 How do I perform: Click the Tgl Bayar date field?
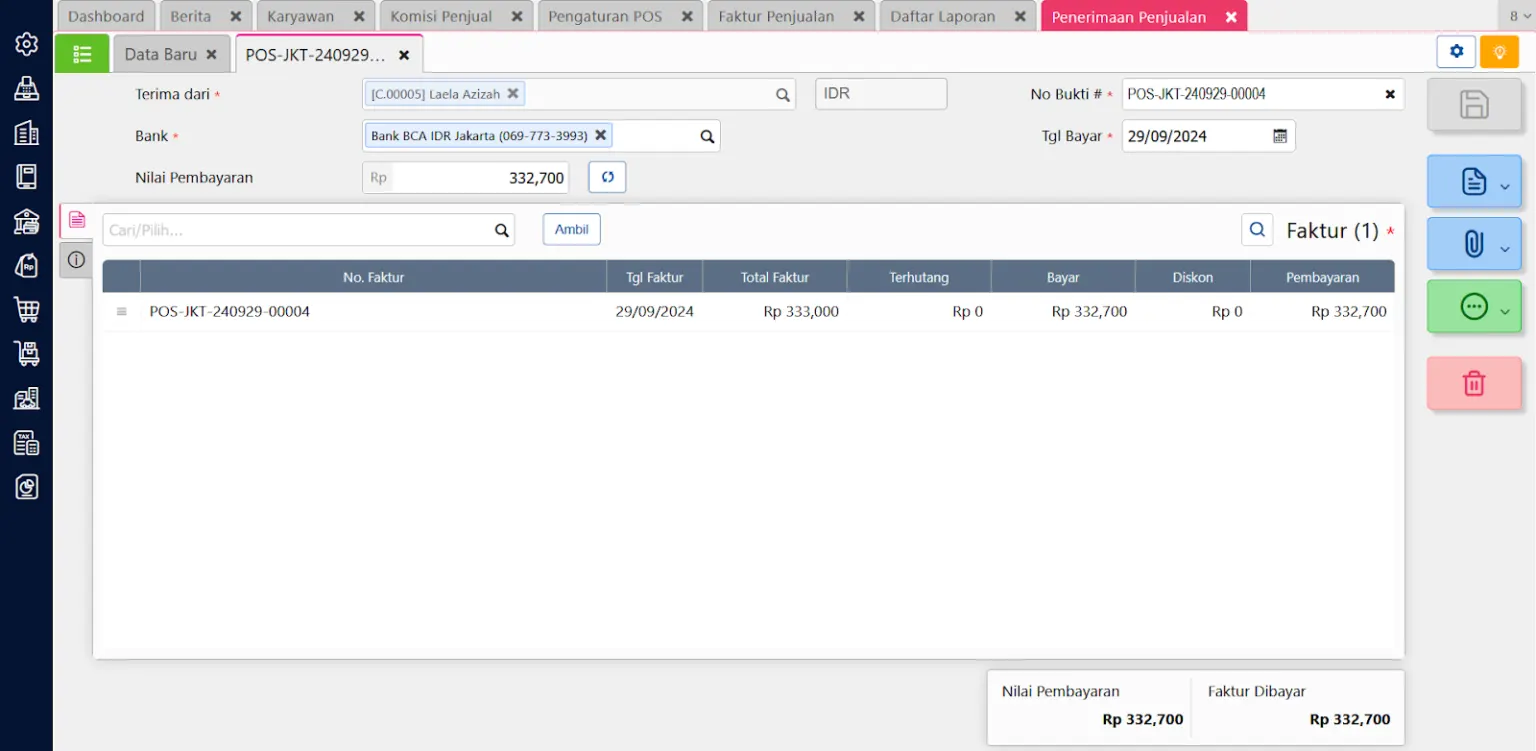pos(1208,136)
